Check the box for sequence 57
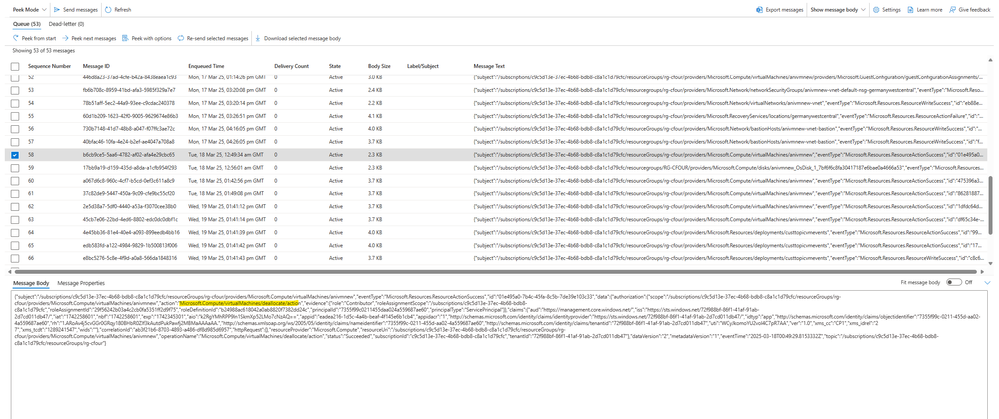999x419 pixels. pyautogui.click(x=15, y=141)
